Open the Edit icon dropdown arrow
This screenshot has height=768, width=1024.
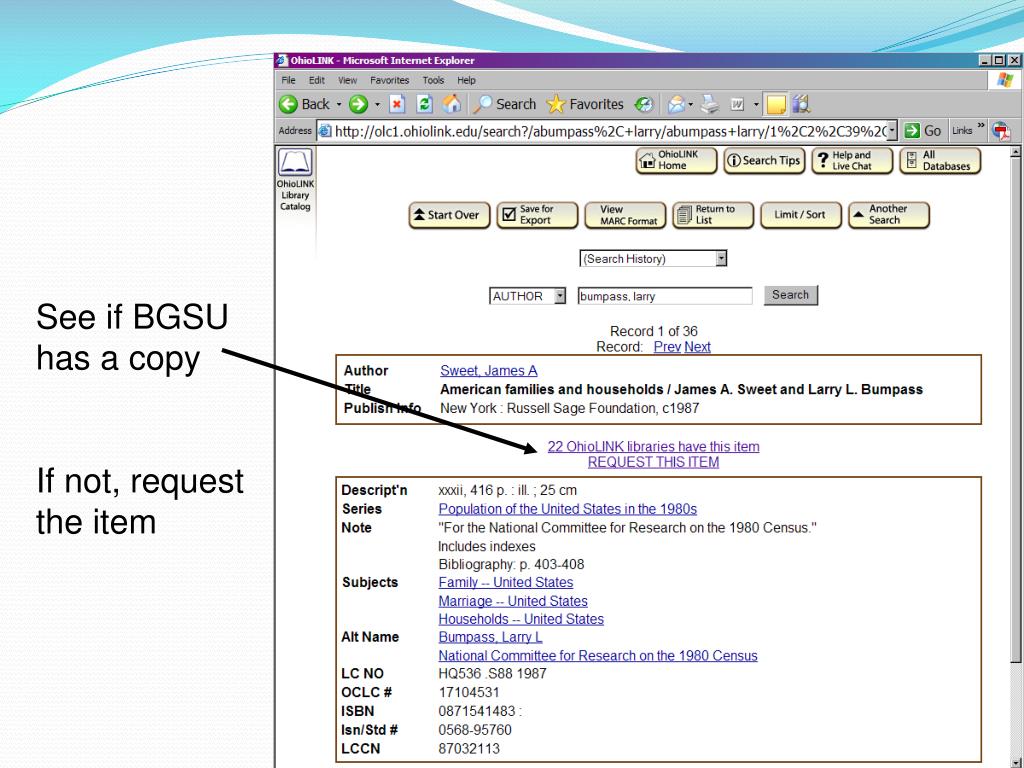[x=756, y=104]
